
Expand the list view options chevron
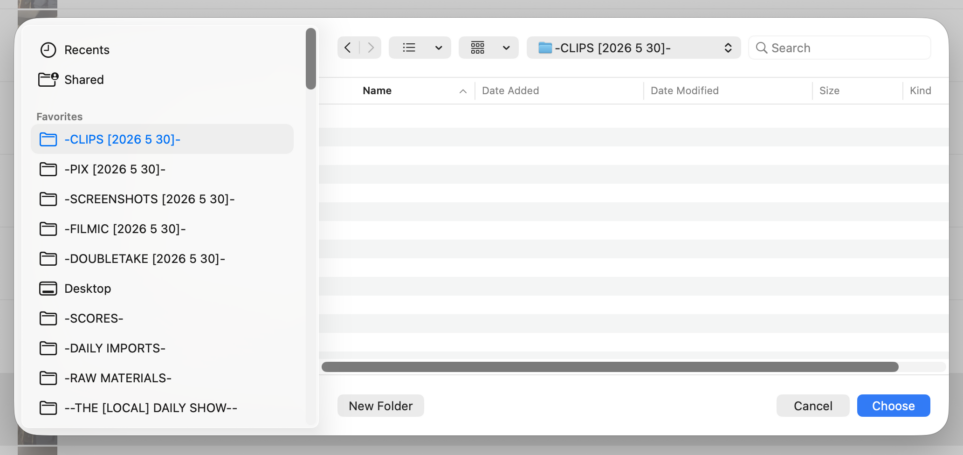[x=439, y=48]
